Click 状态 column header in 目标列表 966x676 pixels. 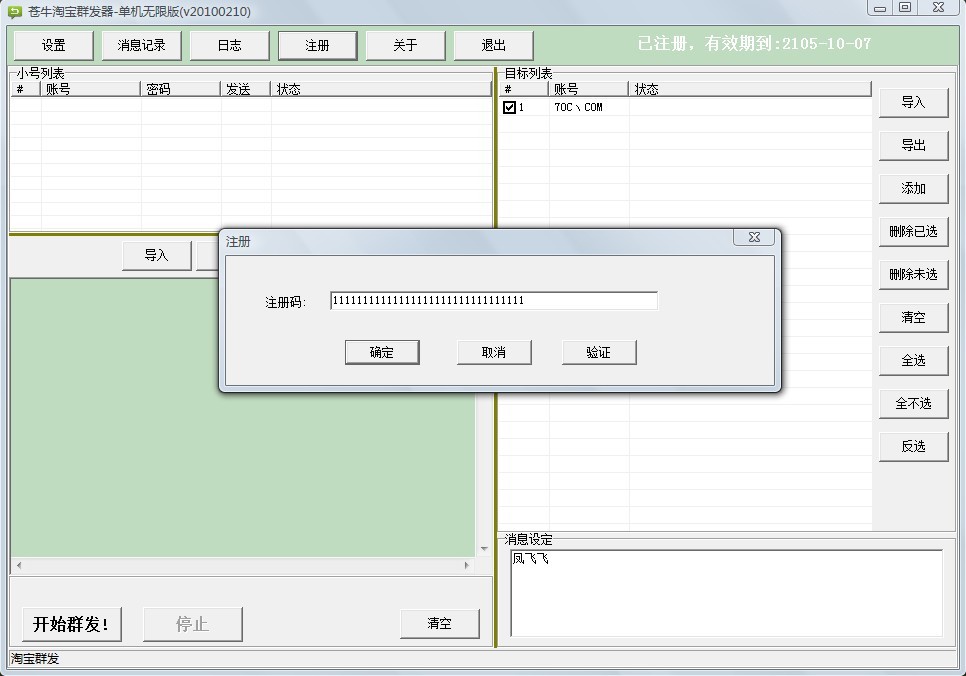click(750, 89)
